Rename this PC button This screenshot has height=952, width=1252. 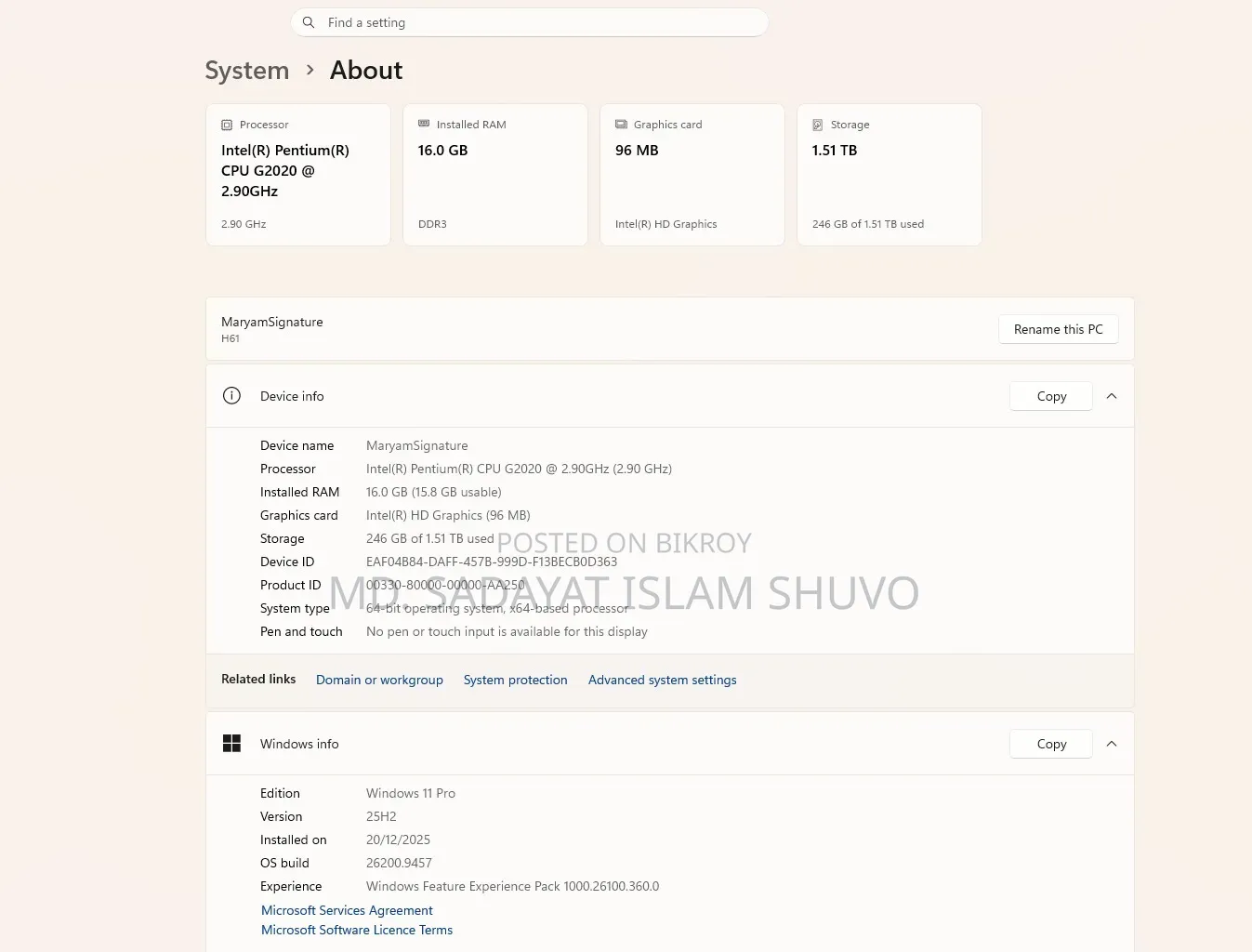(x=1059, y=329)
